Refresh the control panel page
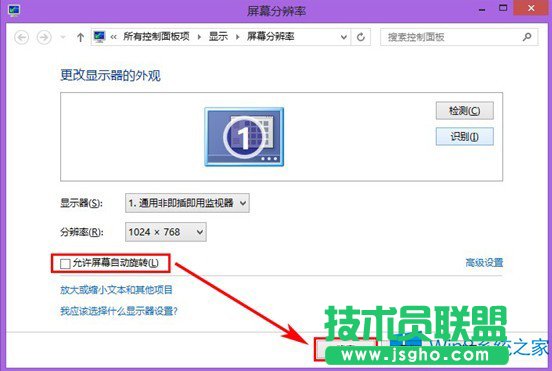This screenshot has width=552, height=371. point(360,37)
